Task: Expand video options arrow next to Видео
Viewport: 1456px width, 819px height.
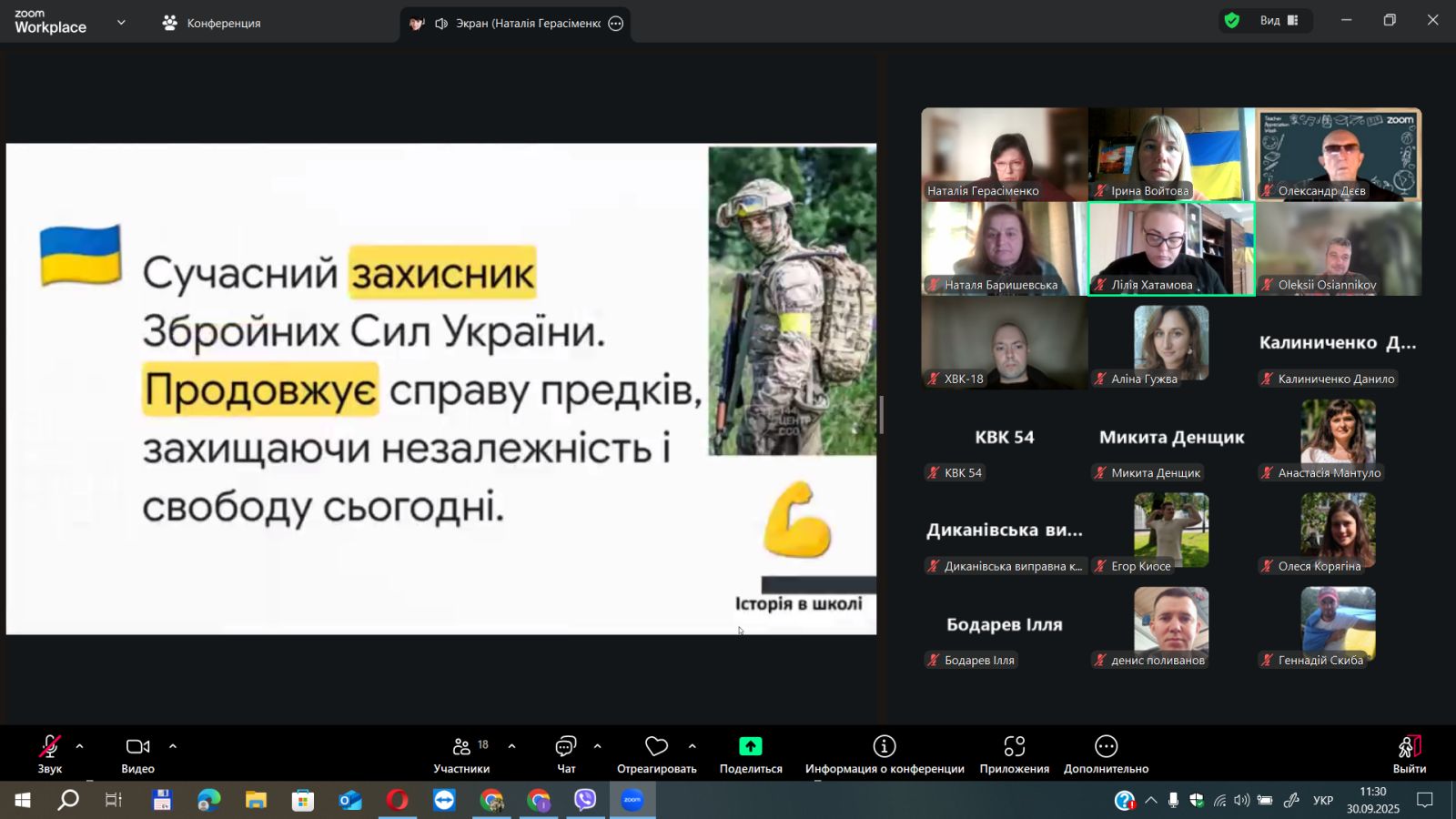Action: click(x=173, y=746)
